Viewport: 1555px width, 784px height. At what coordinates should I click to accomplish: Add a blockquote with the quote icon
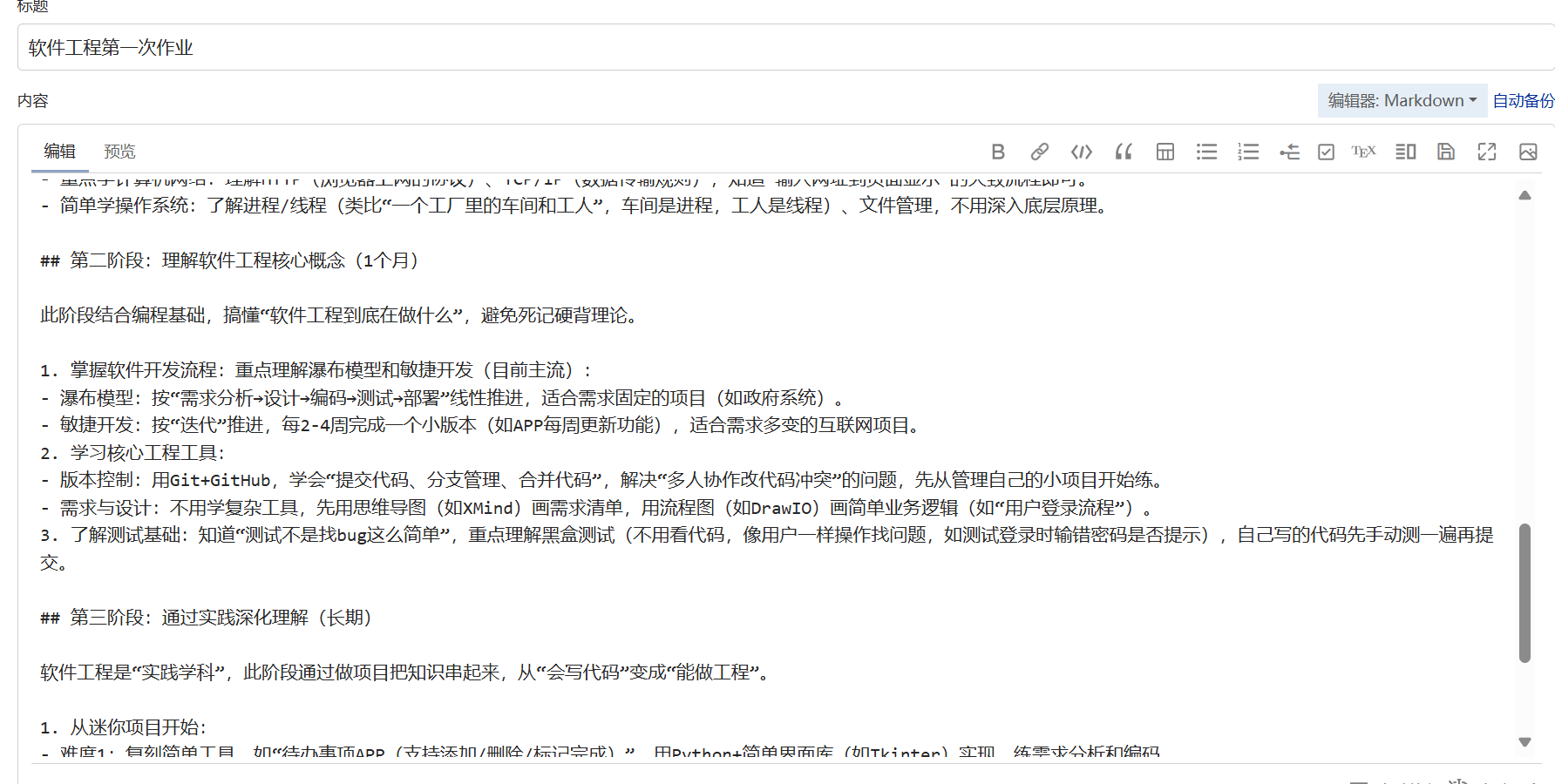(1124, 152)
